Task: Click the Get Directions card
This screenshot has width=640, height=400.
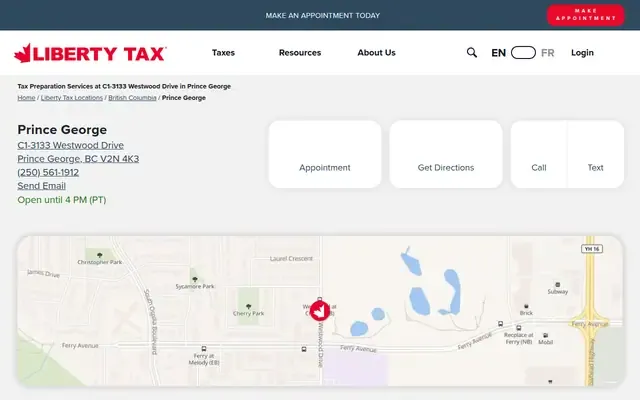Action: coord(446,154)
